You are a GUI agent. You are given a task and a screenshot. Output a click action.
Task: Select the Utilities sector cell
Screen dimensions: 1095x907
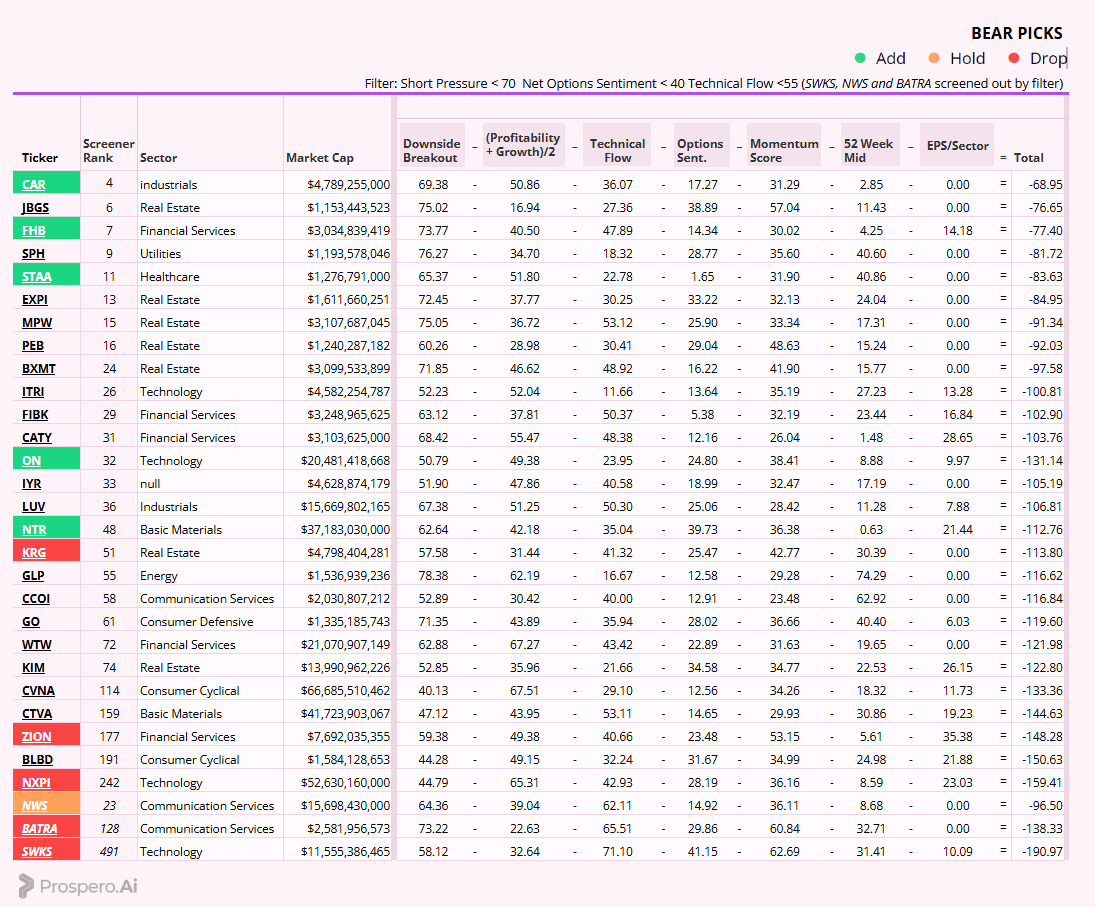point(161,253)
